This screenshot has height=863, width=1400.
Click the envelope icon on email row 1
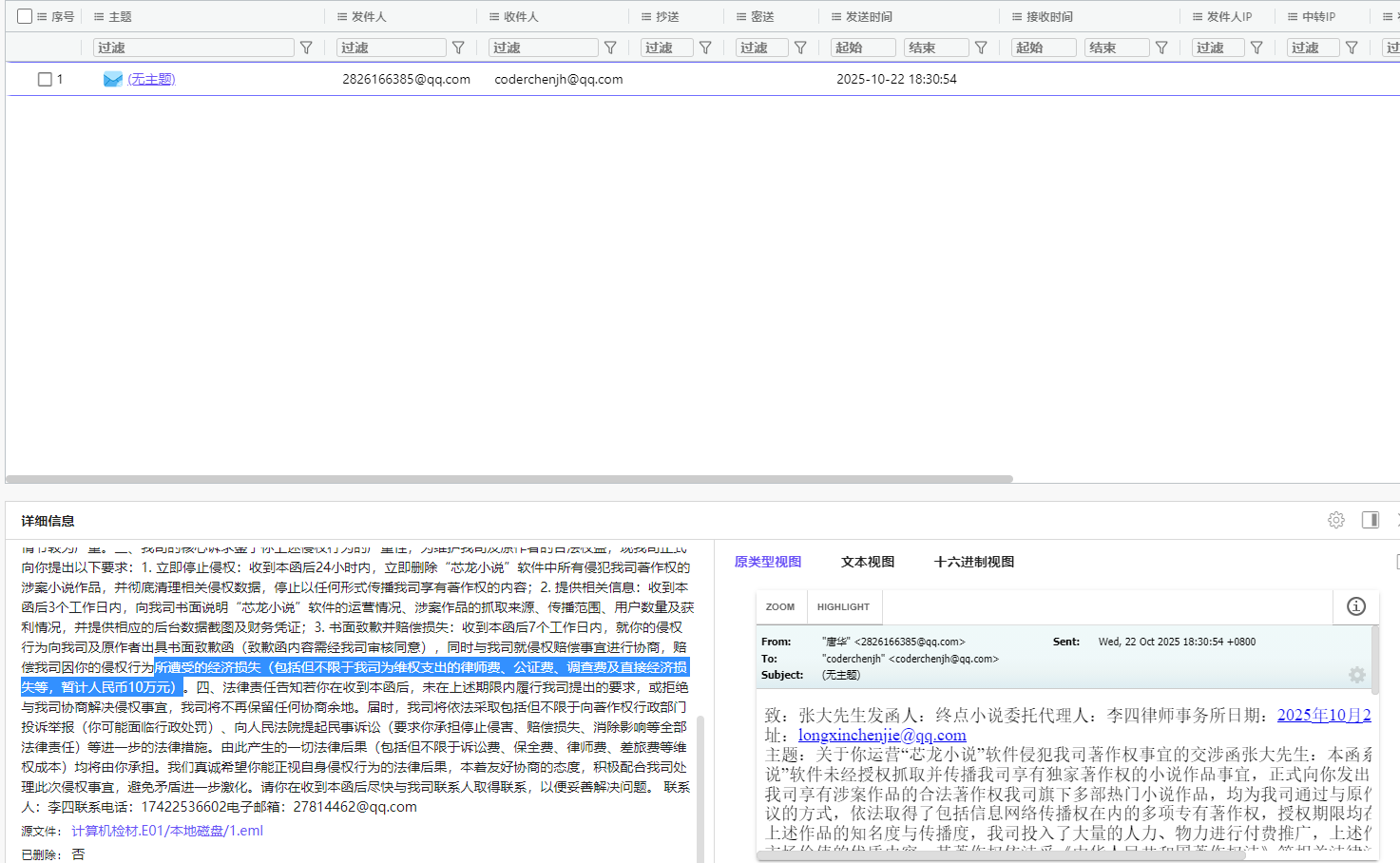pyautogui.click(x=111, y=79)
